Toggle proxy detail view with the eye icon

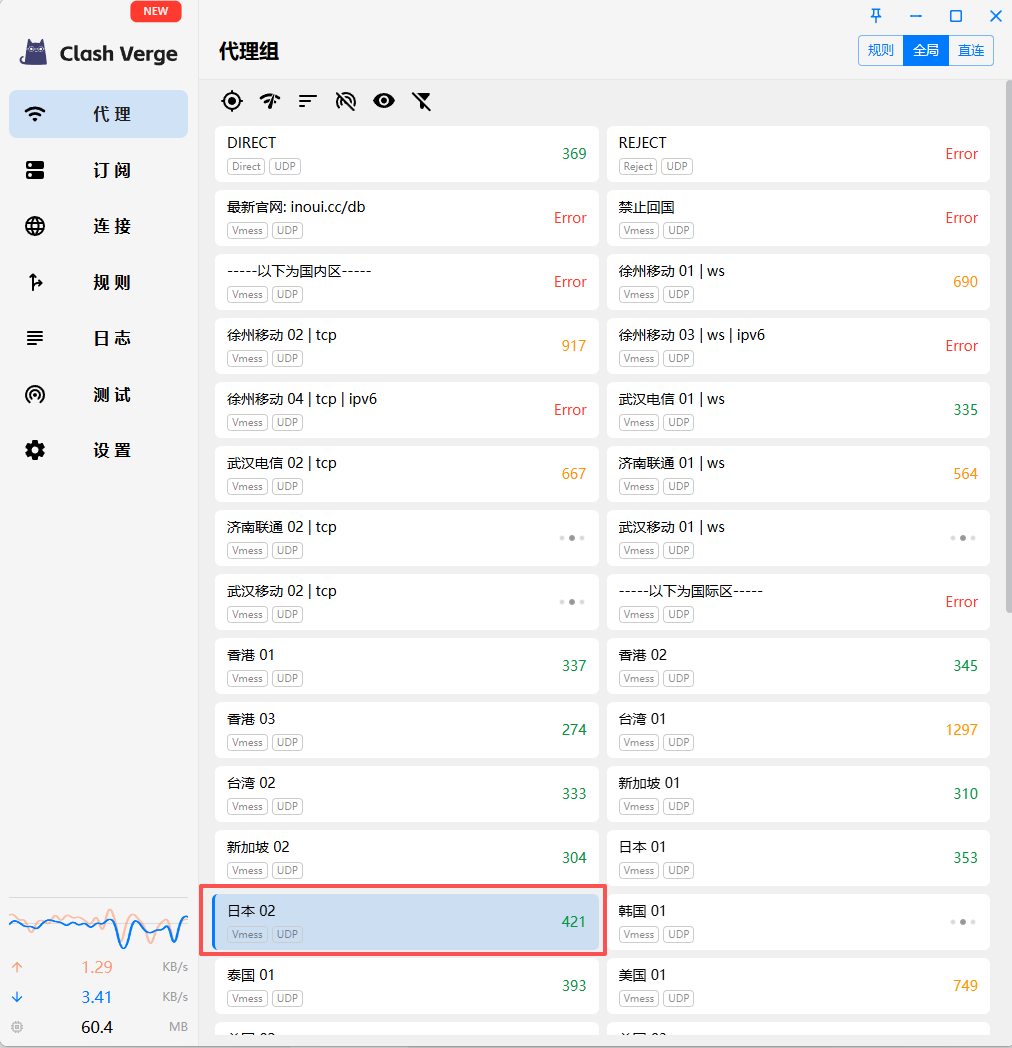(384, 101)
